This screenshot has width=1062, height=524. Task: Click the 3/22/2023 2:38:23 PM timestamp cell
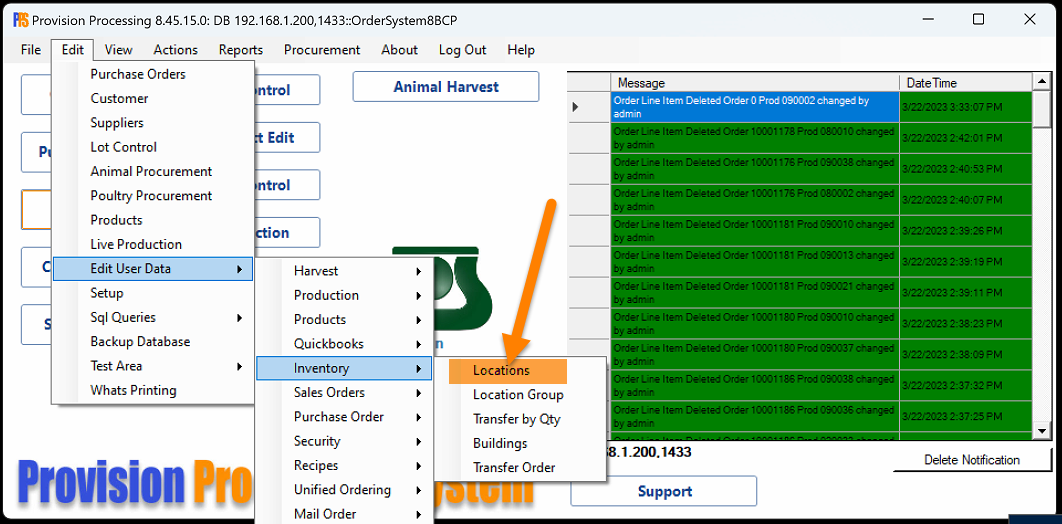[x=965, y=324]
